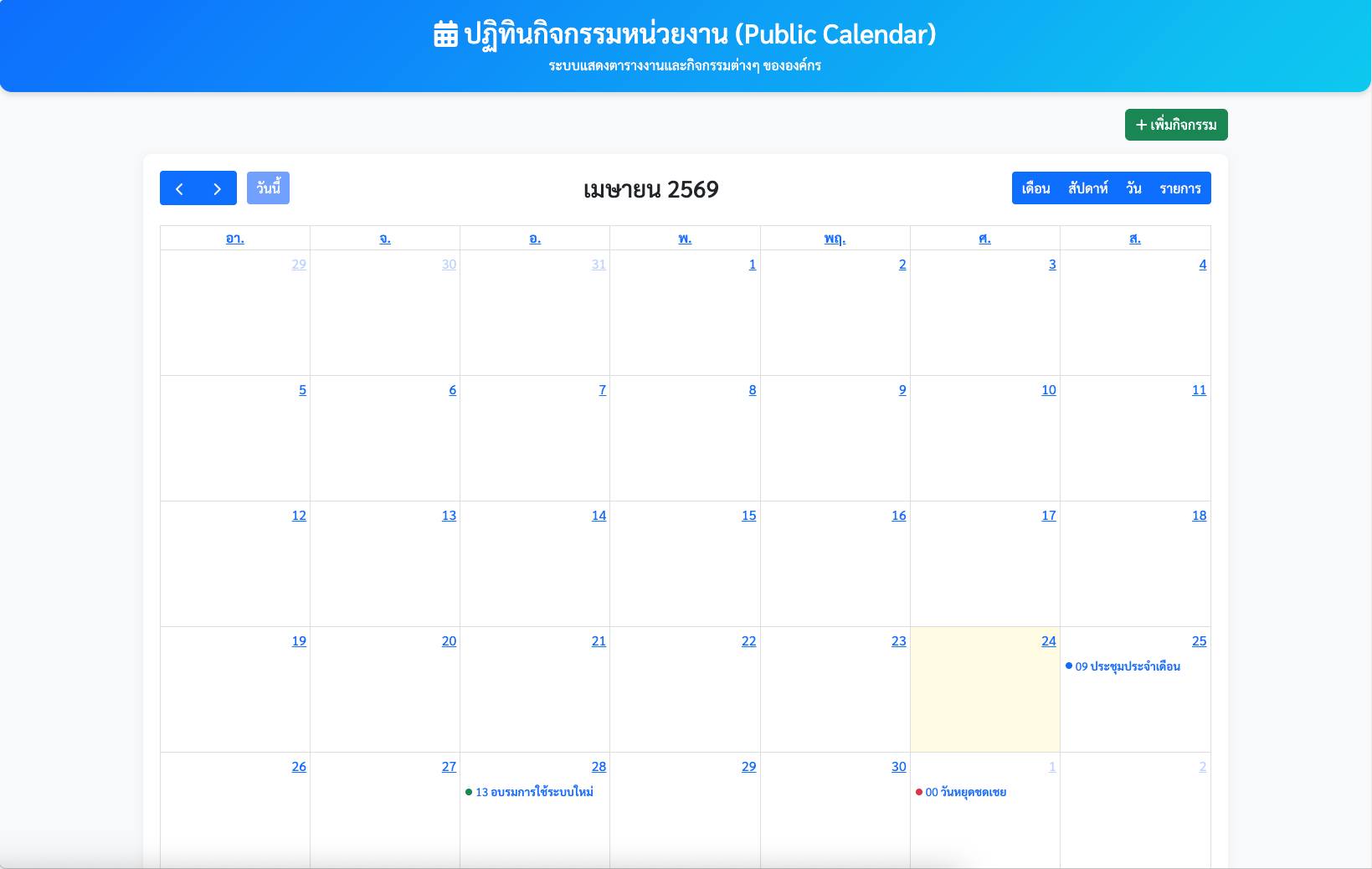Image resolution: width=1372 pixels, height=869 pixels.
Task: Select day number 8
Action: [753, 390]
